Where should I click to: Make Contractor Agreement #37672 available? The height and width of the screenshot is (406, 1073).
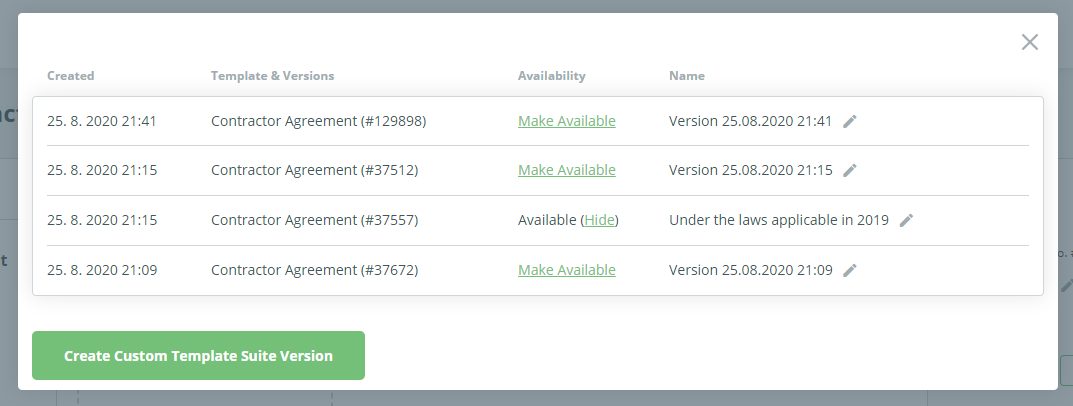[x=567, y=270]
